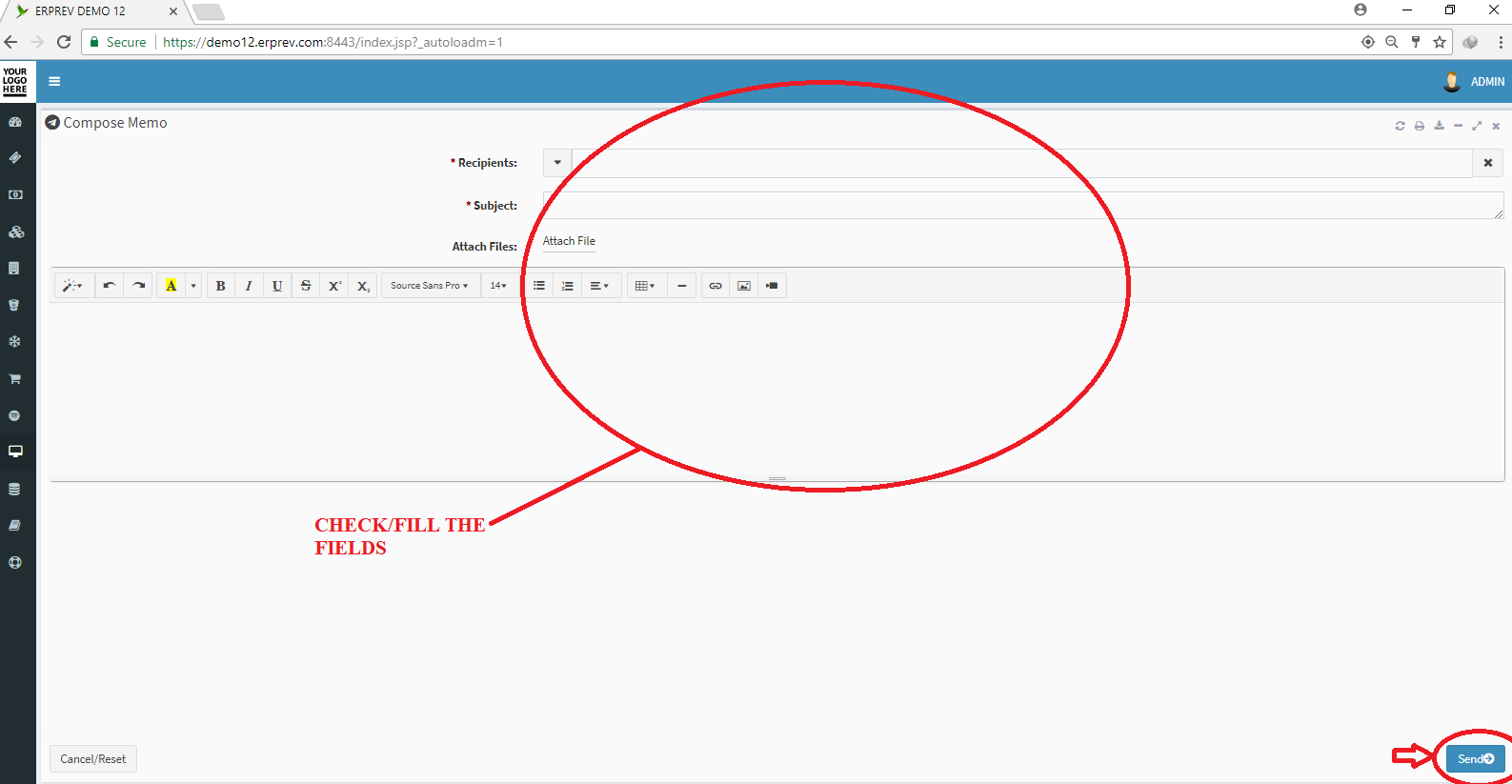Open the paragraph alignment dropdown
This screenshot has height=784, width=1512.
[x=600, y=285]
